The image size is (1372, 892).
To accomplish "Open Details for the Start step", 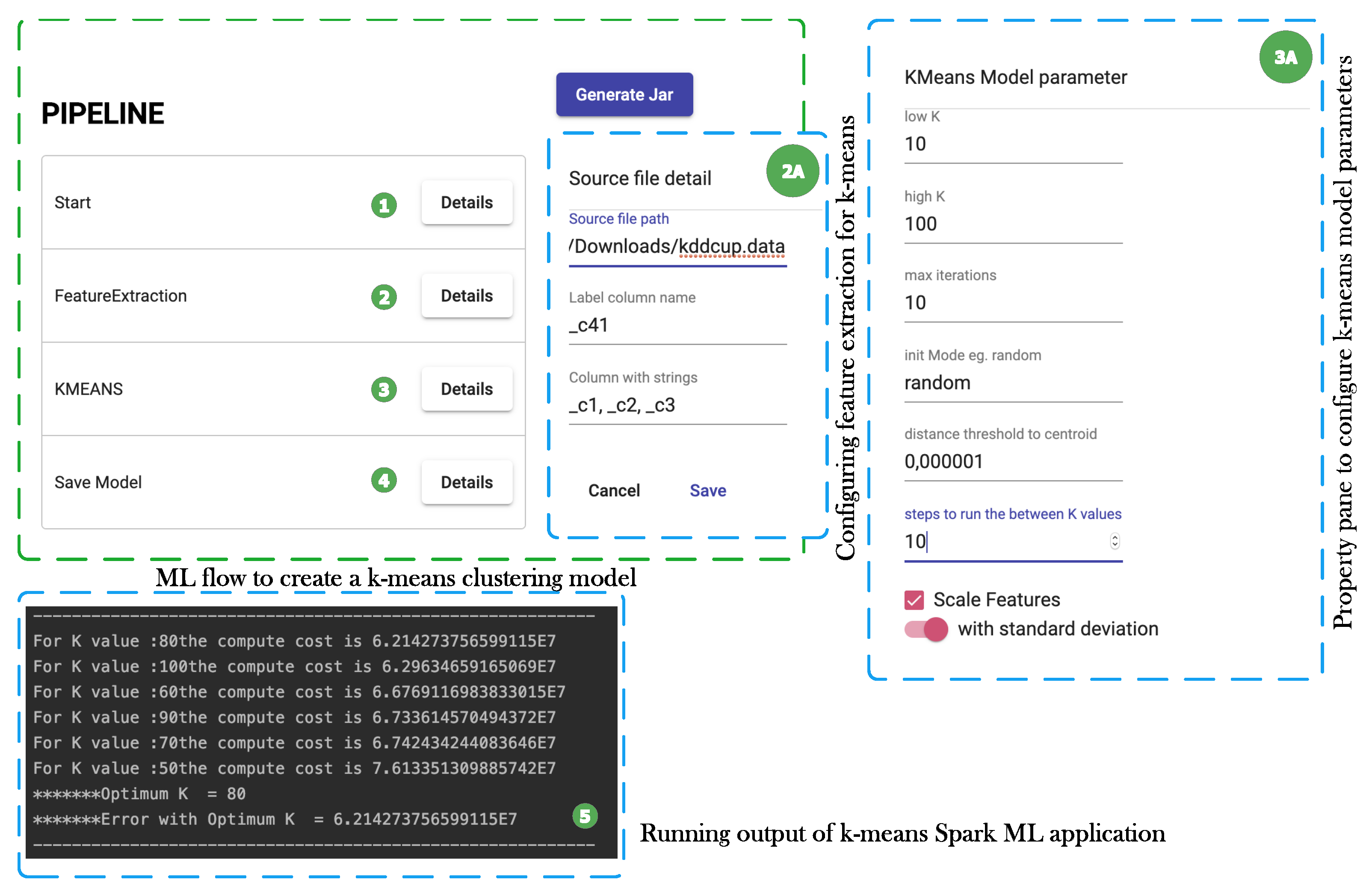I will click(x=466, y=202).
